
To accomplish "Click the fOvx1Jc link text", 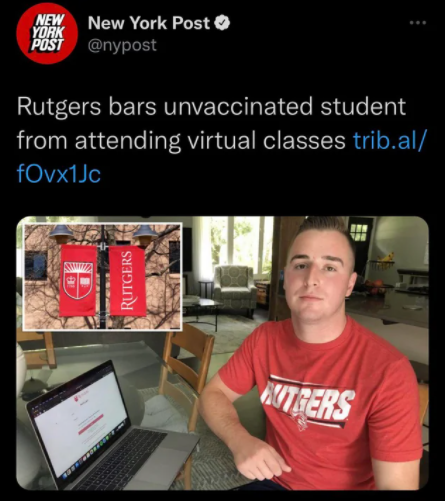I will (58, 174).
